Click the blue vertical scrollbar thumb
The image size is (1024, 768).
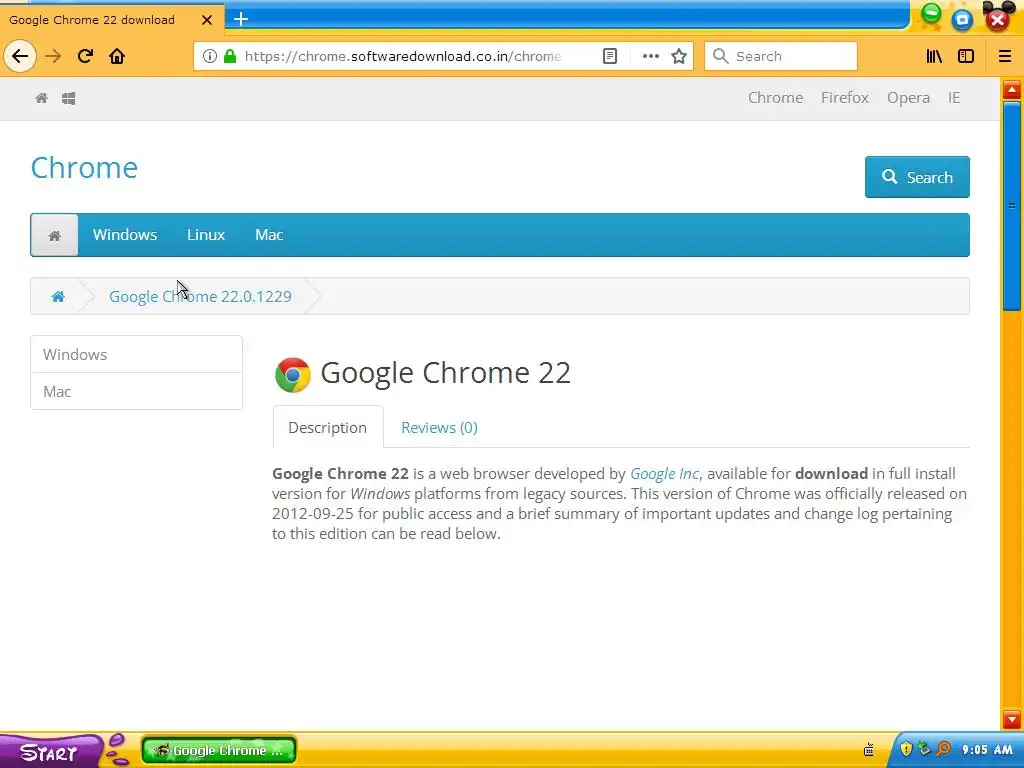pyautogui.click(x=1012, y=206)
